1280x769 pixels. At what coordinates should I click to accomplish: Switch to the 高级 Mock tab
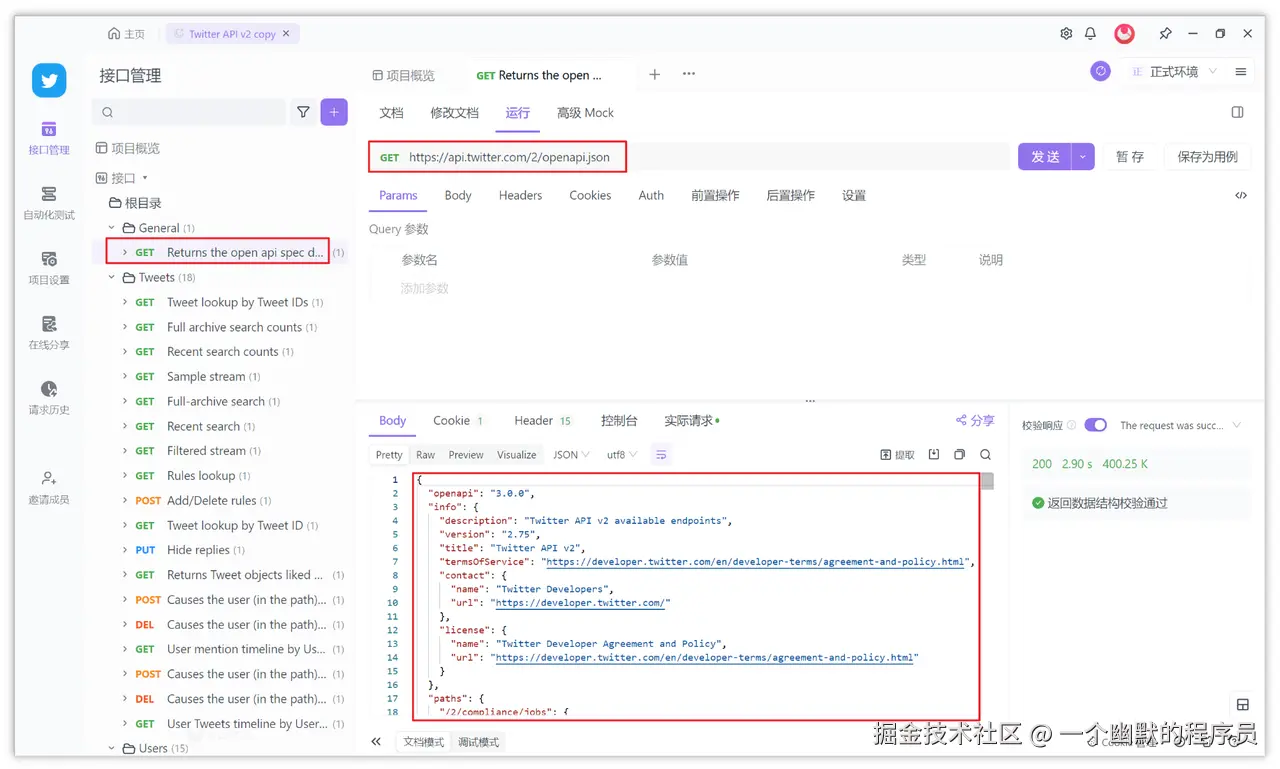(x=586, y=113)
